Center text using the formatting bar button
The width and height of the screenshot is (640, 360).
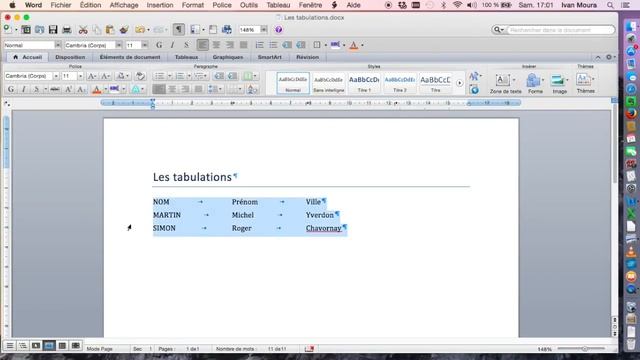216,45
